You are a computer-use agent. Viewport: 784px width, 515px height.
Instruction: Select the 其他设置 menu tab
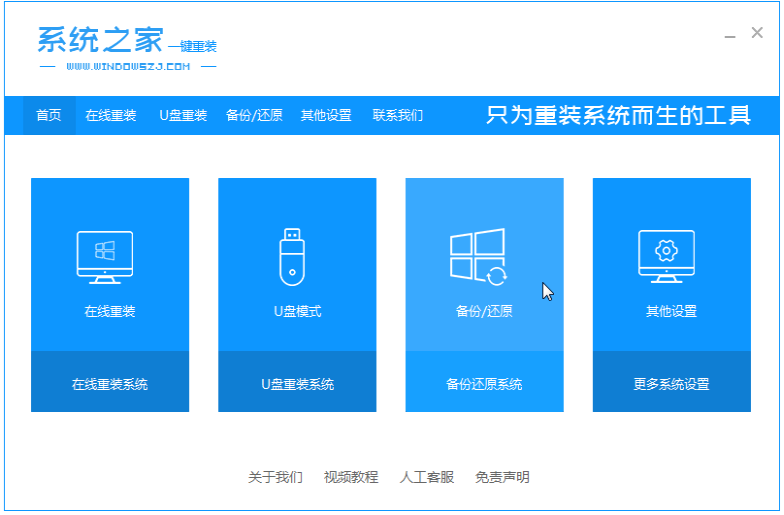point(326,116)
